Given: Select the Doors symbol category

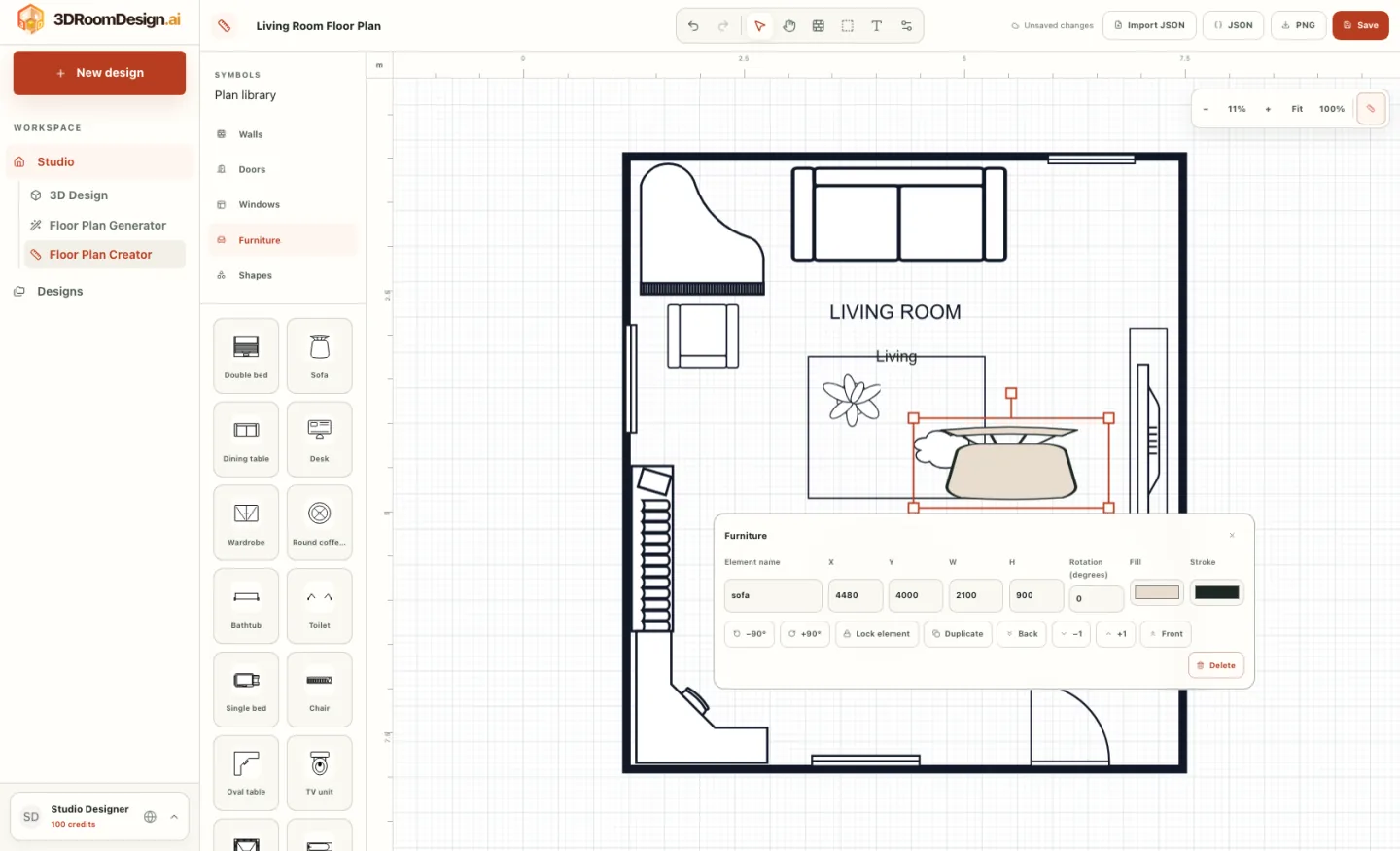Looking at the screenshot, I should [282, 169].
